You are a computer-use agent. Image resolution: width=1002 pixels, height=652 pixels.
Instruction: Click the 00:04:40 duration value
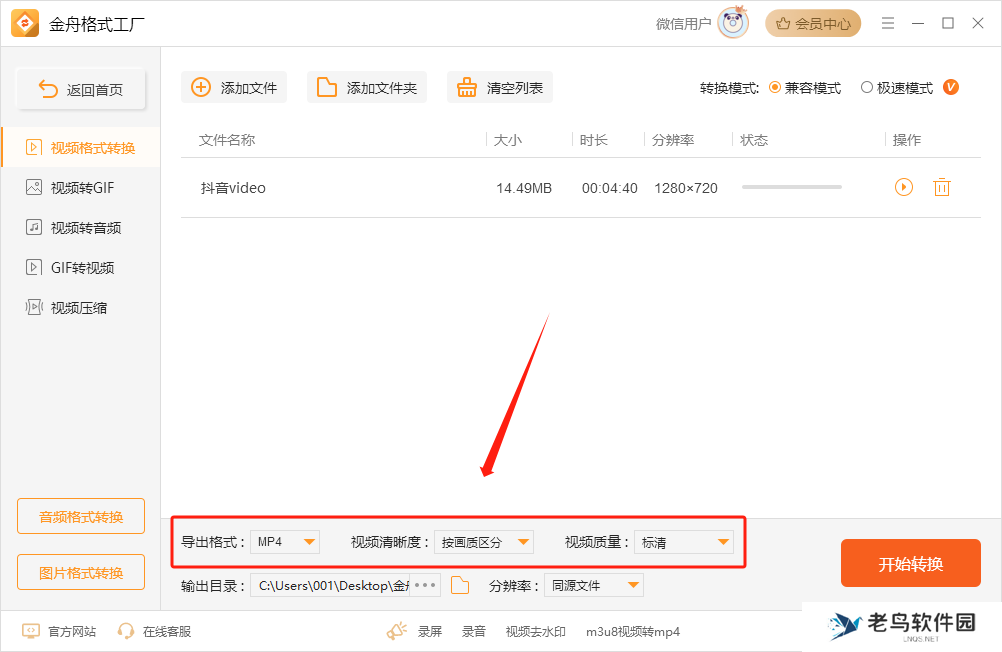click(610, 188)
